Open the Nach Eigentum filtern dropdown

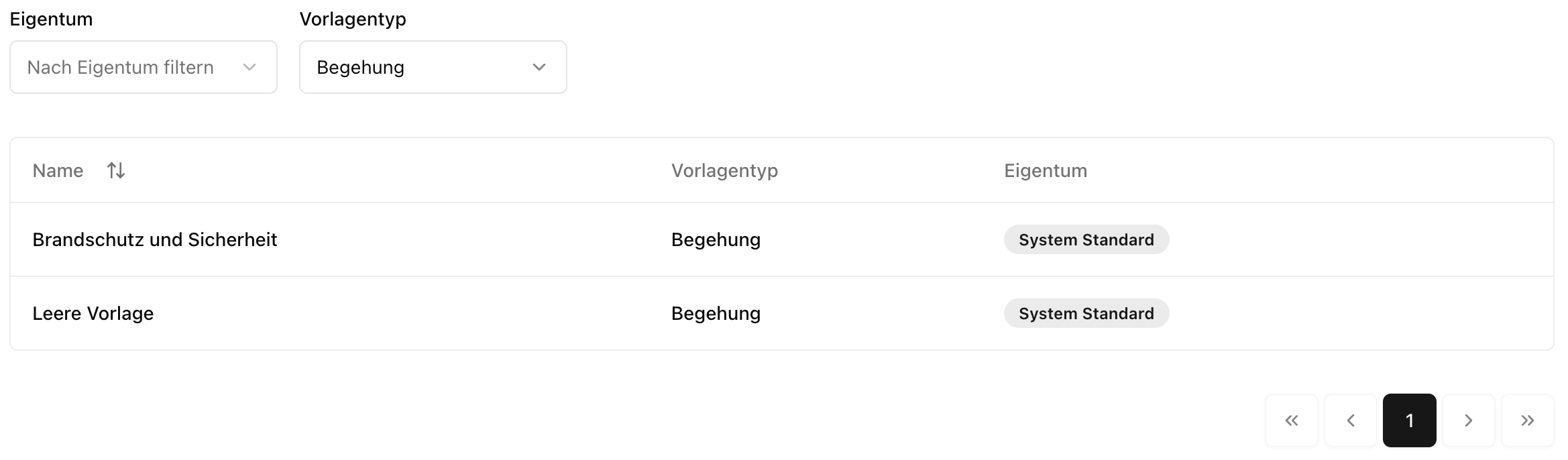(143, 67)
